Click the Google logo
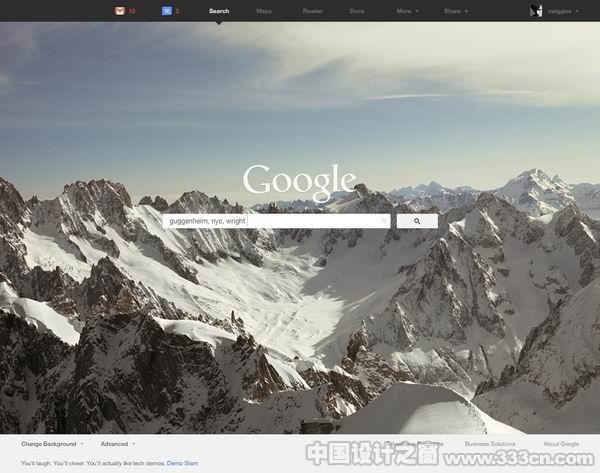This screenshot has width=600, height=473. (300, 182)
